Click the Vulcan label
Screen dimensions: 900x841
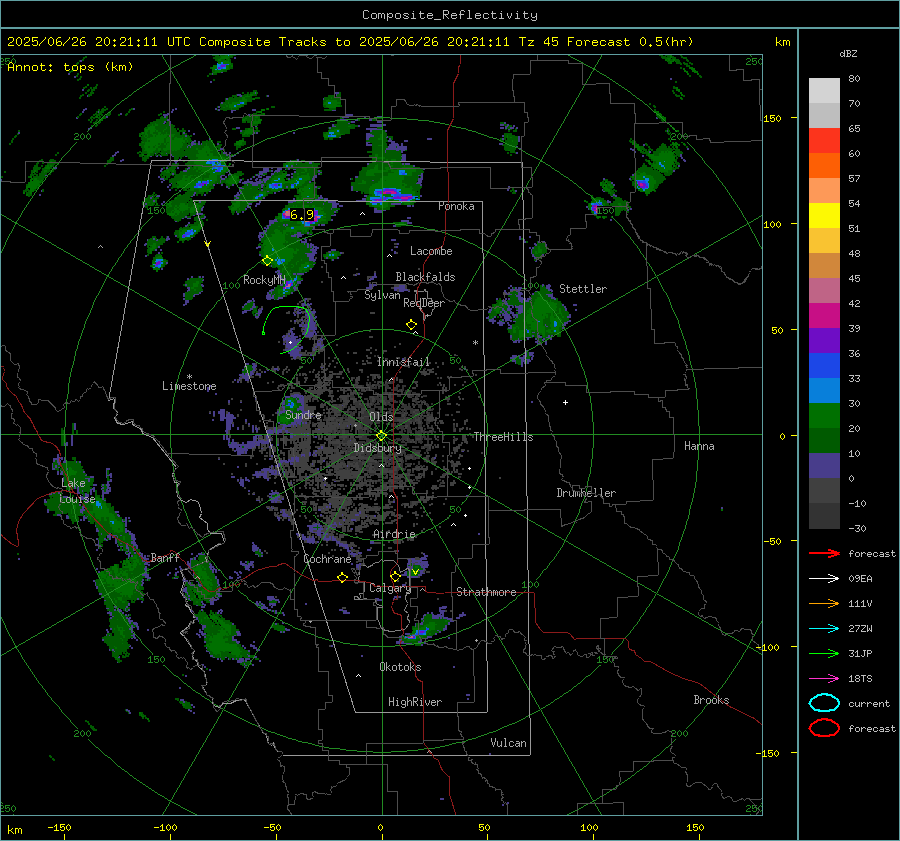[x=508, y=743]
